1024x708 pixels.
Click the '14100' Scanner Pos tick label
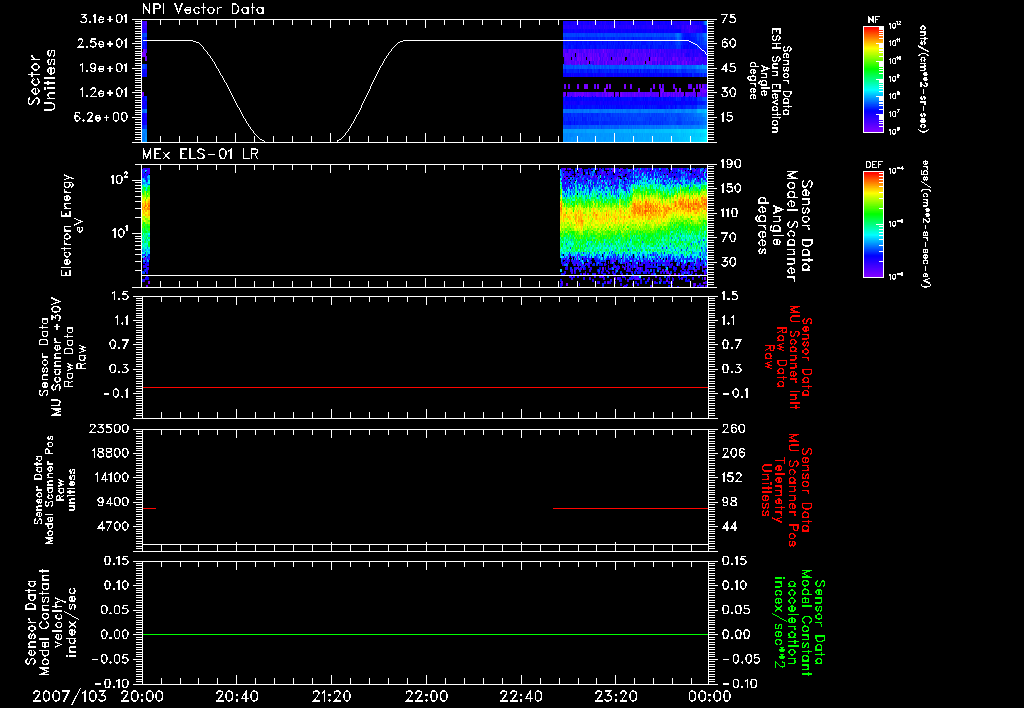[x=108, y=477]
